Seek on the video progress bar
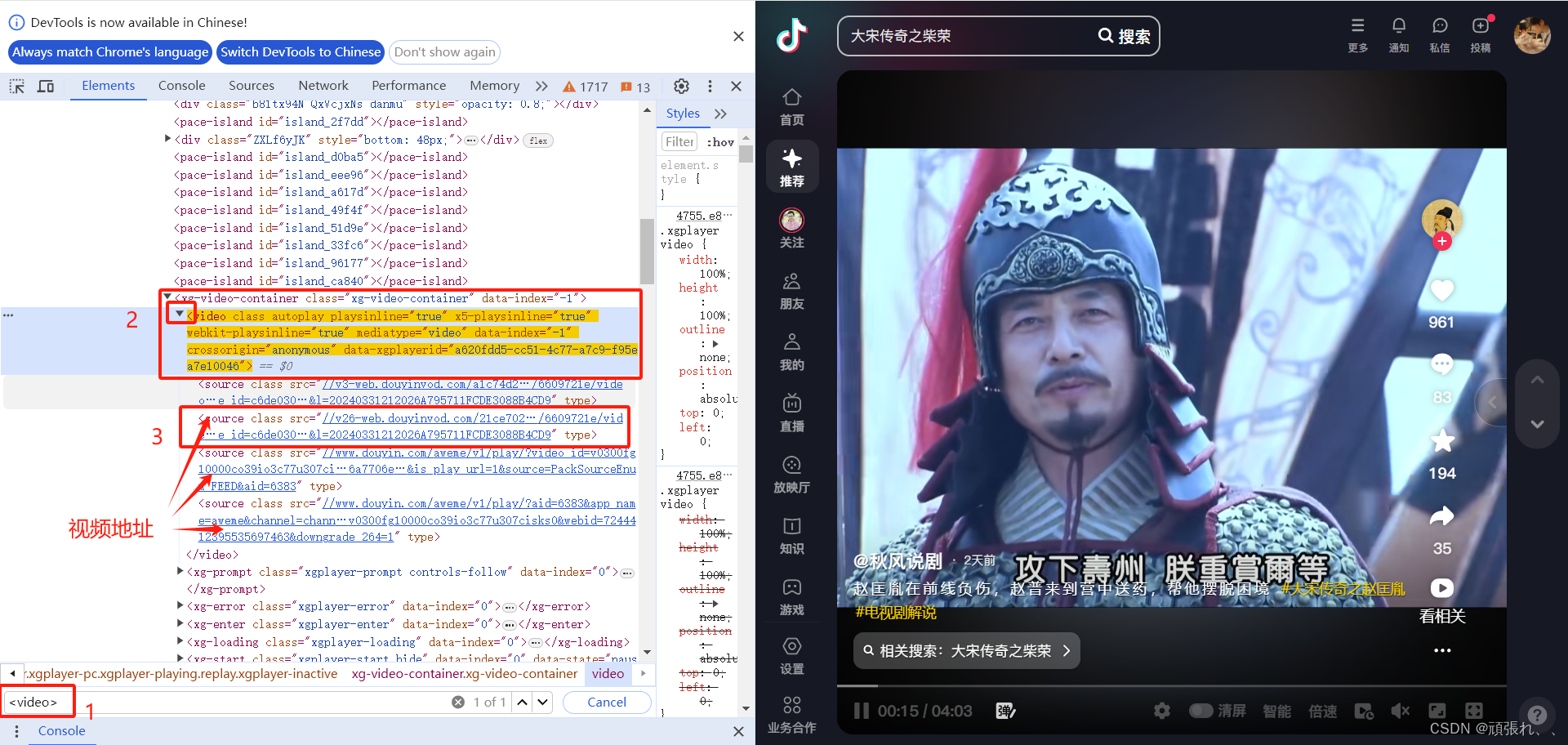Viewport: 1568px width, 745px height. coord(1171,685)
